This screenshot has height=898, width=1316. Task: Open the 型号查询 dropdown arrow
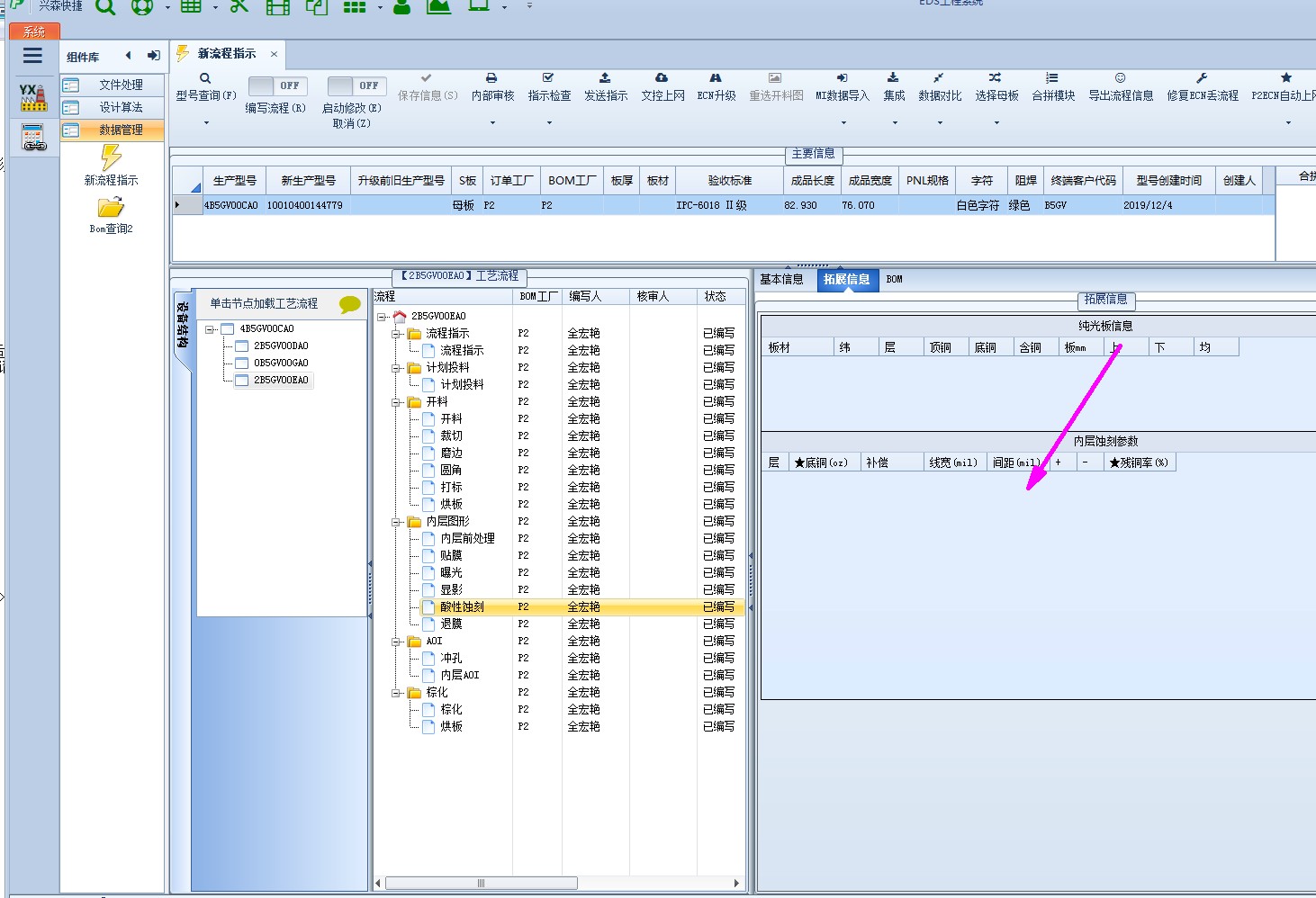click(x=206, y=122)
